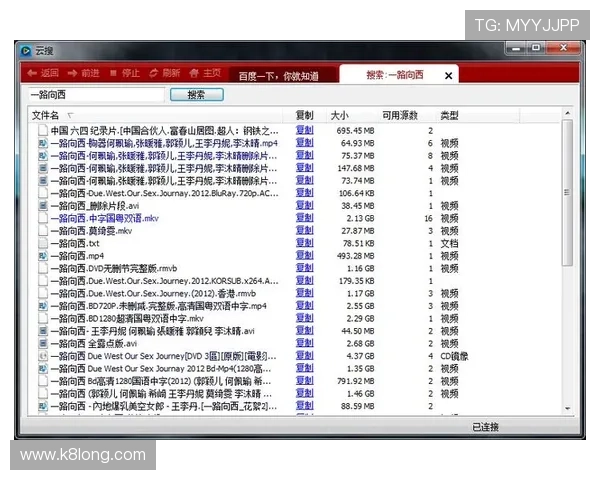Click the file icon of the 179.35 KB row
The width and height of the screenshot is (600, 480).
tap(43, 281)
